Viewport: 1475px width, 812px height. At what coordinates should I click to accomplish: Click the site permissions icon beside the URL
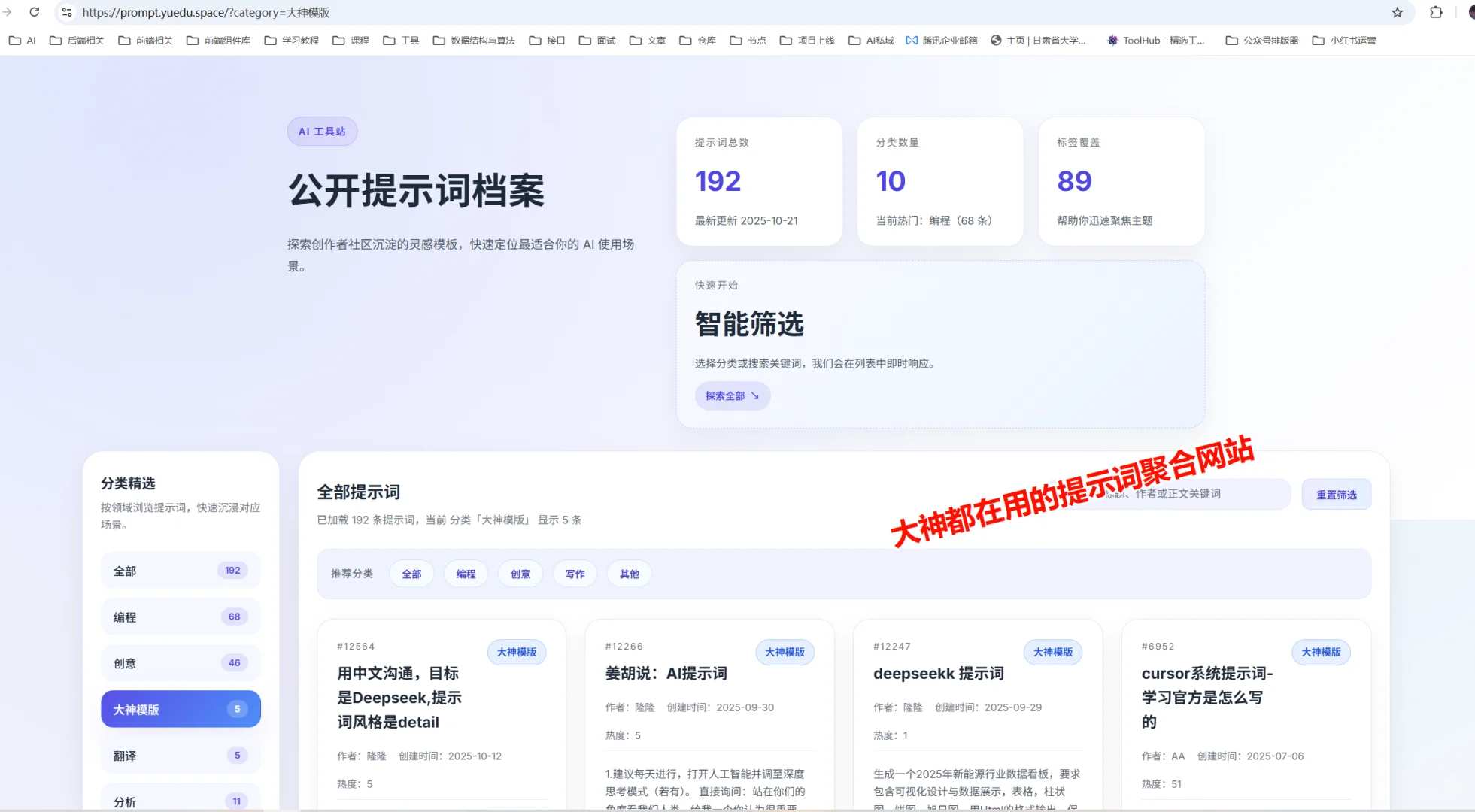point(67,12)
